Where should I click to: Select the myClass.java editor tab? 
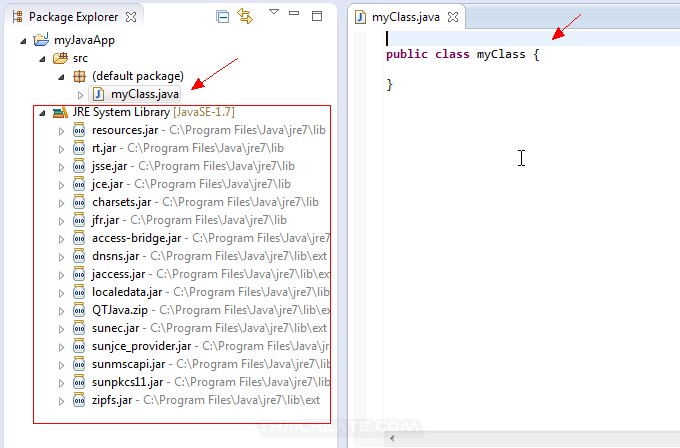[405, 17]
